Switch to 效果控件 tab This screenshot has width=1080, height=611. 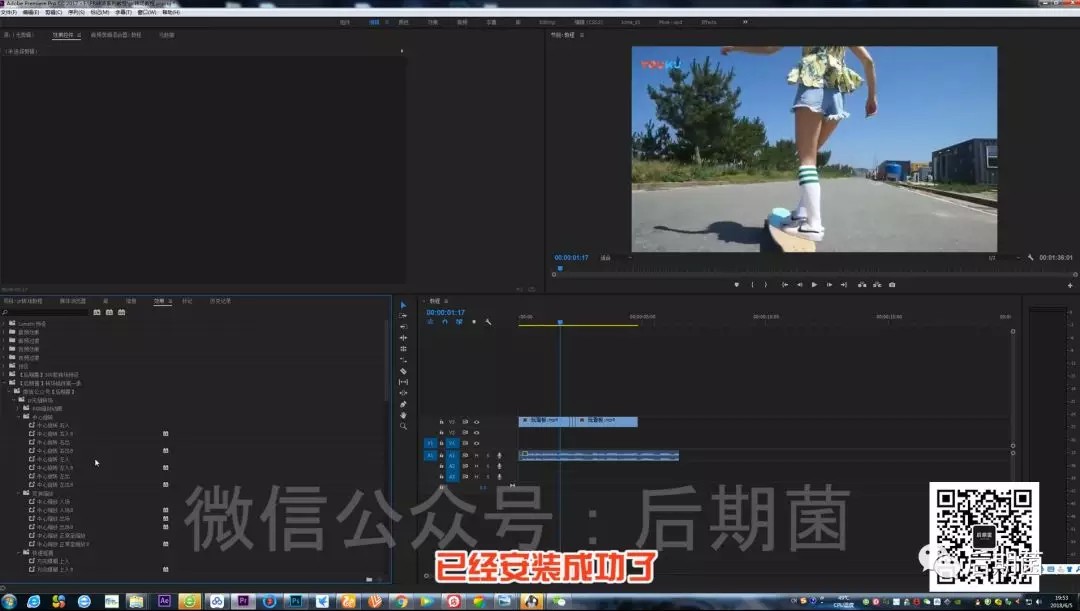63,34
